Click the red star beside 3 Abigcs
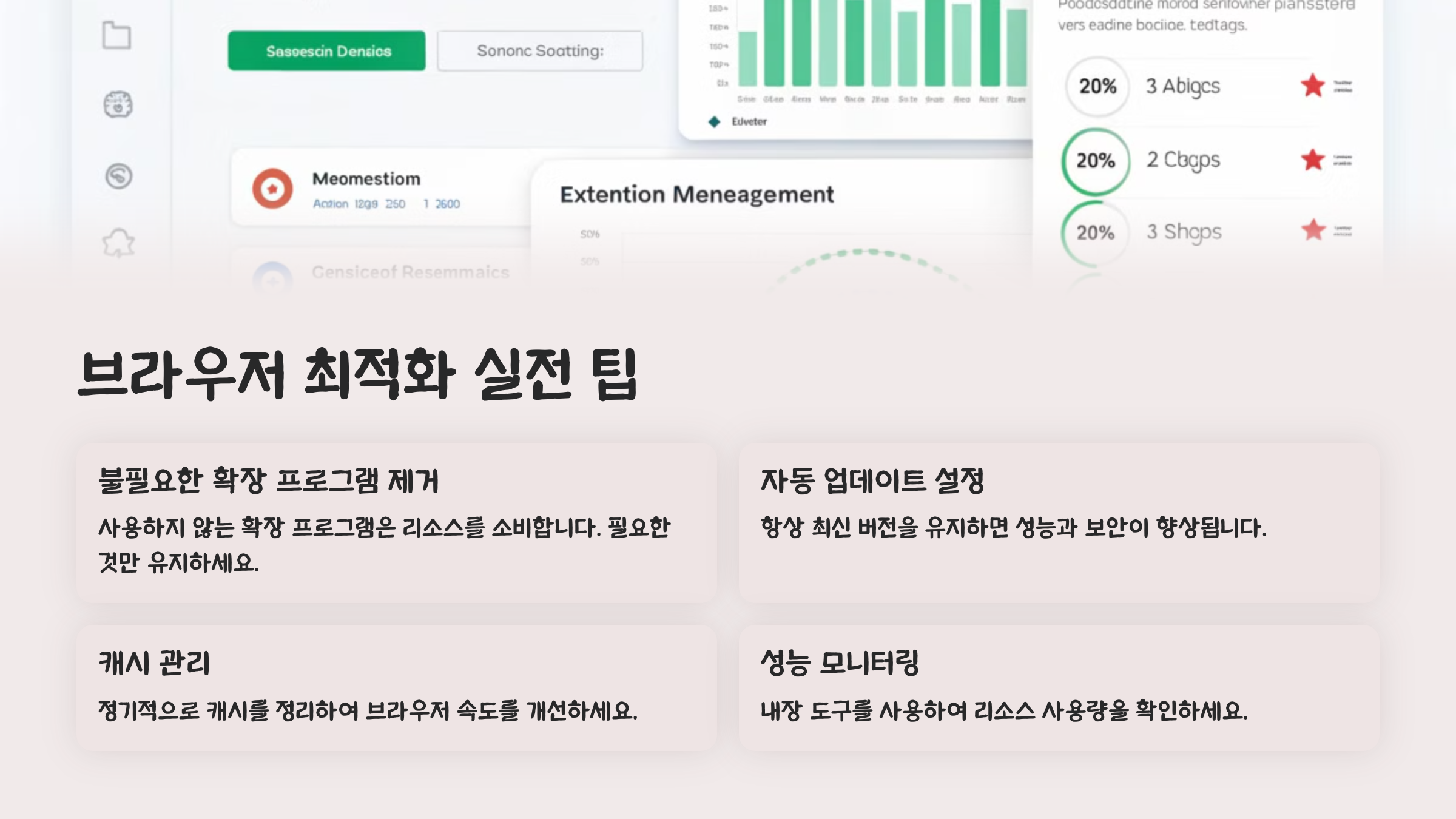 1312,86
